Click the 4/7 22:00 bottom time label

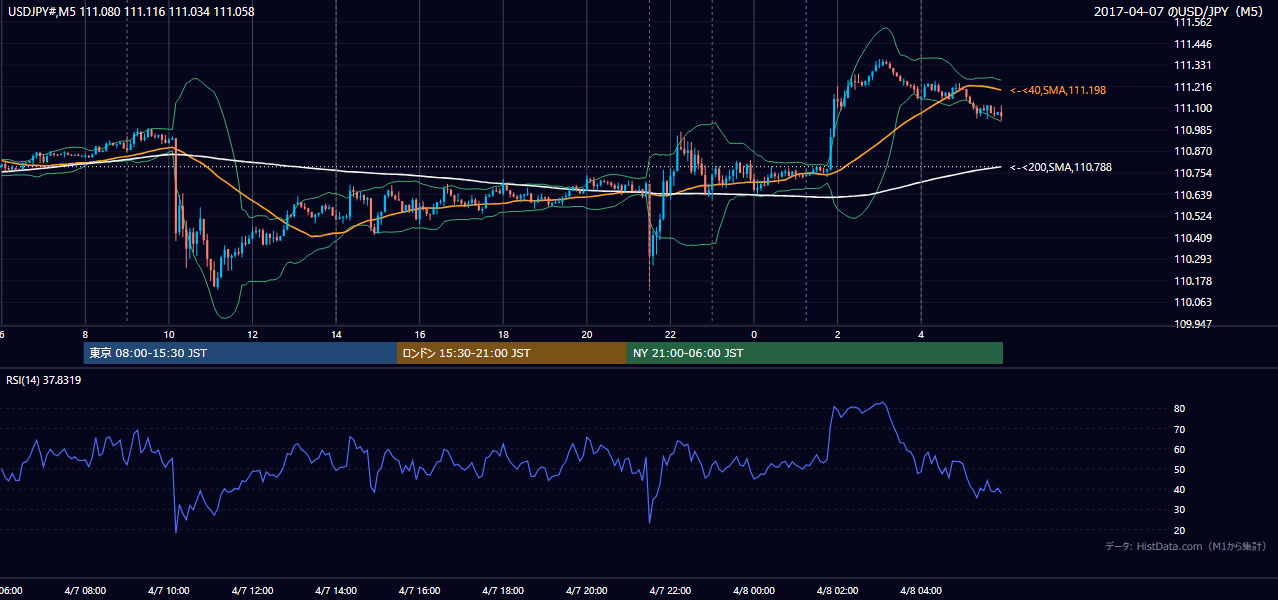671,590
